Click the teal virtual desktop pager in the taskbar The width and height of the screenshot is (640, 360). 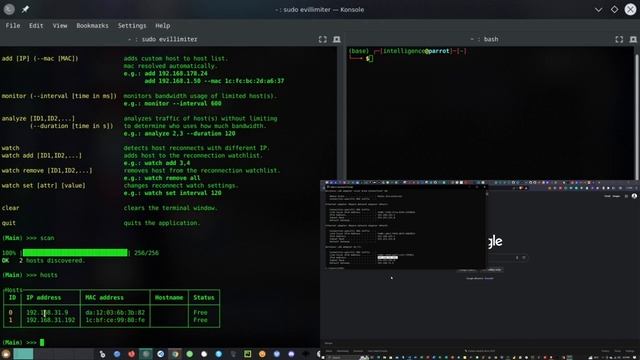click(23, 354)
